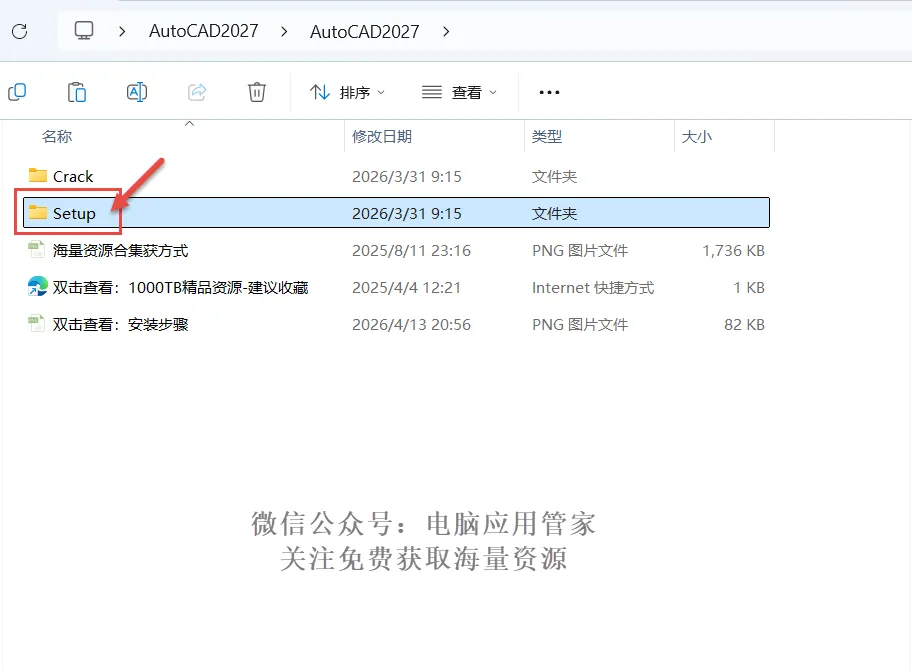The image size is (912, 671).
Task: Click Internet 快捷方式 type cell
Action: 593,288
